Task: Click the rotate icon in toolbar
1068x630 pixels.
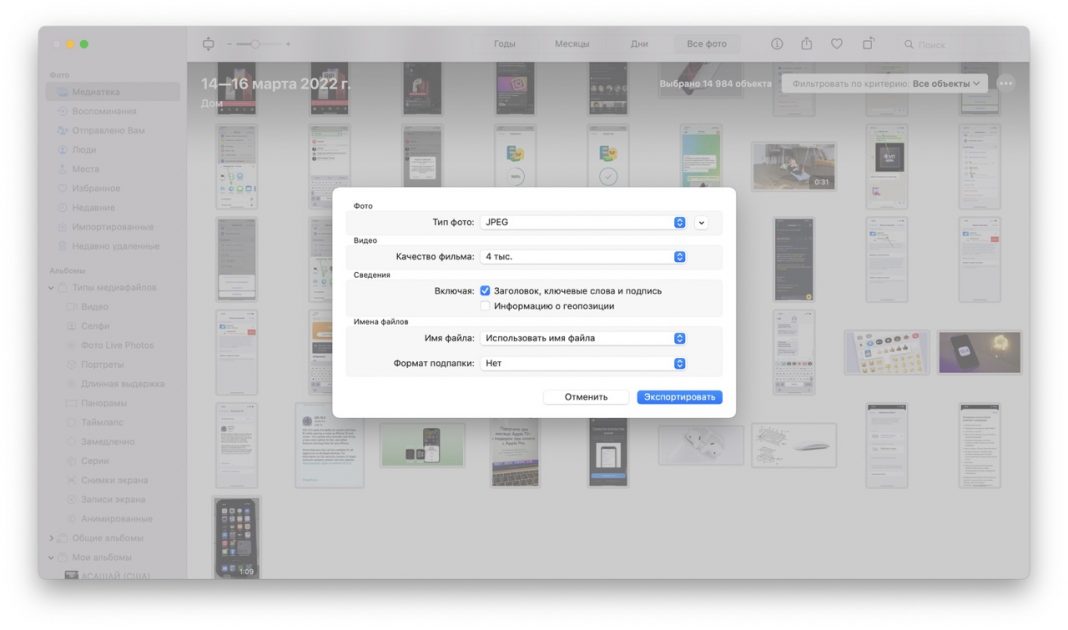Action: (x=868, y=44)
